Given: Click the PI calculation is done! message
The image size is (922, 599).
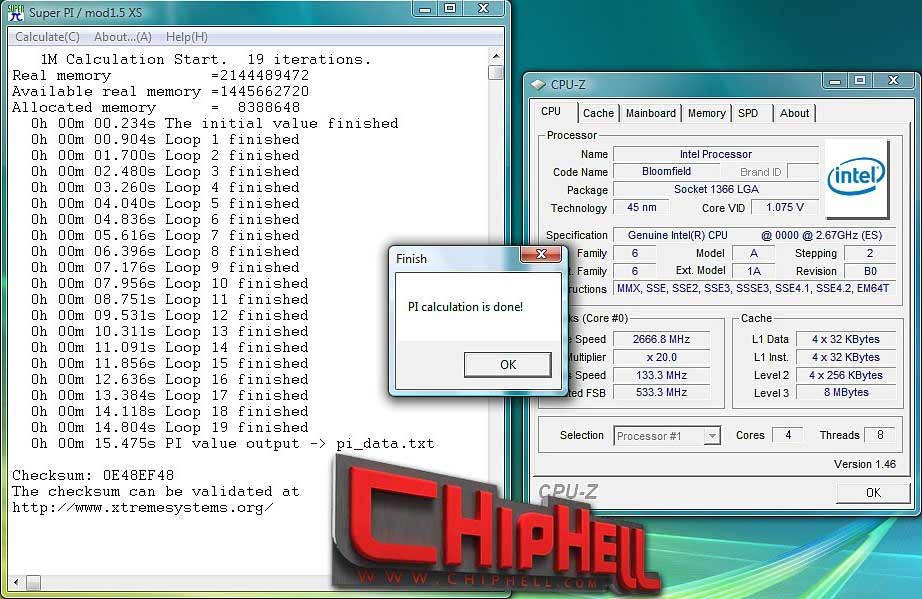Looking at the screenshot, I should (465, 307).
